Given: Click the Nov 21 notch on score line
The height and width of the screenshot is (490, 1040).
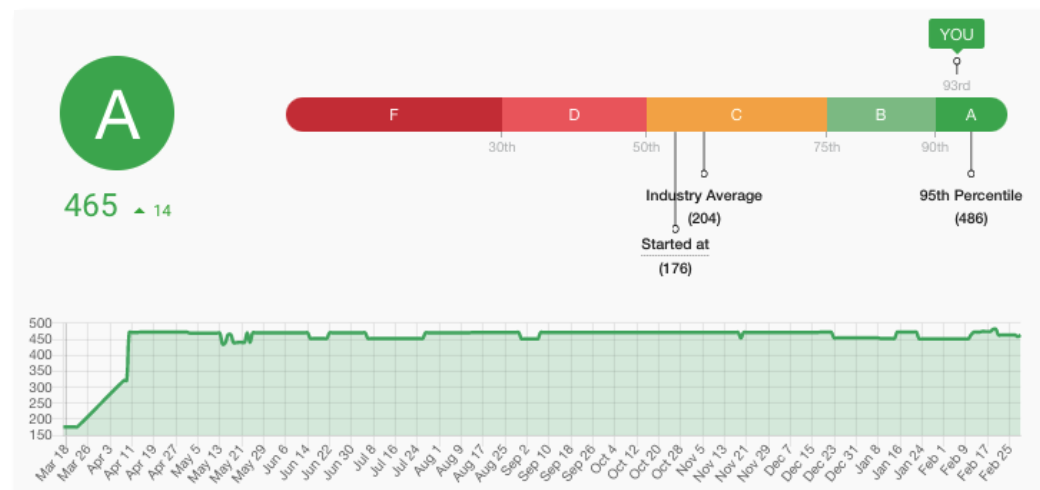Looking at the screenshot, I should (741, 336).
